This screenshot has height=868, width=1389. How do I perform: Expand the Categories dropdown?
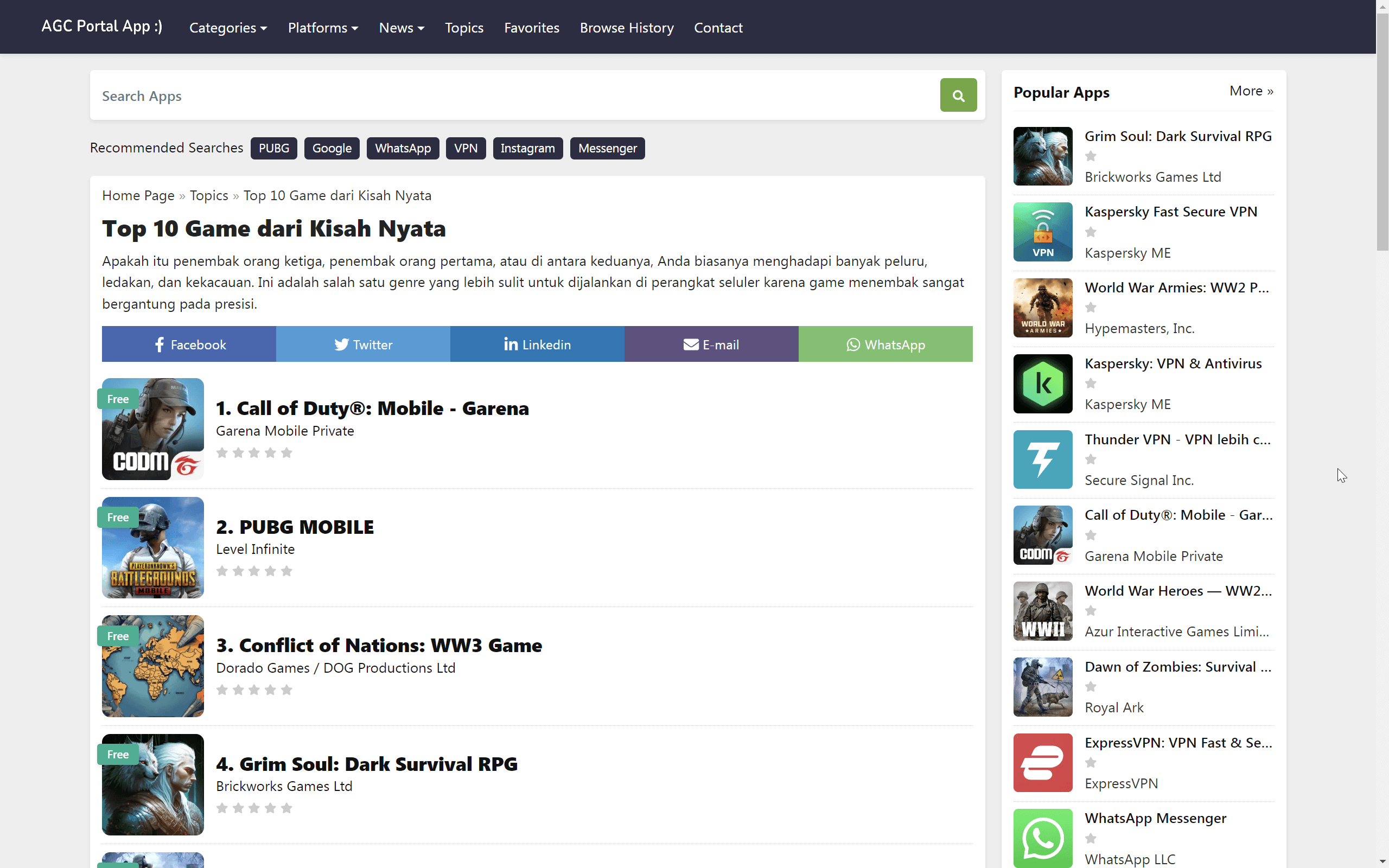228,28
